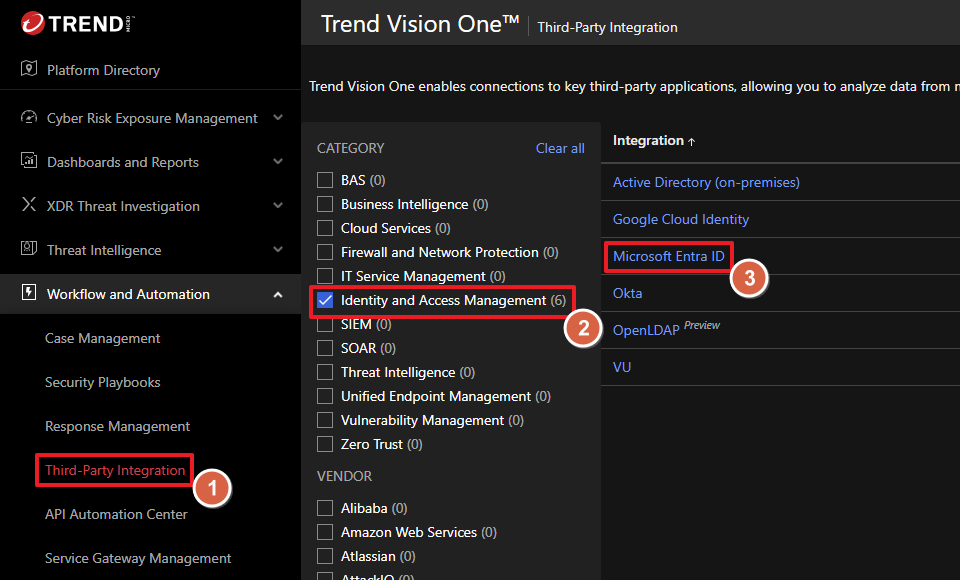Uncheck Identity and Access Management checkbox

(x=325, y=300)
